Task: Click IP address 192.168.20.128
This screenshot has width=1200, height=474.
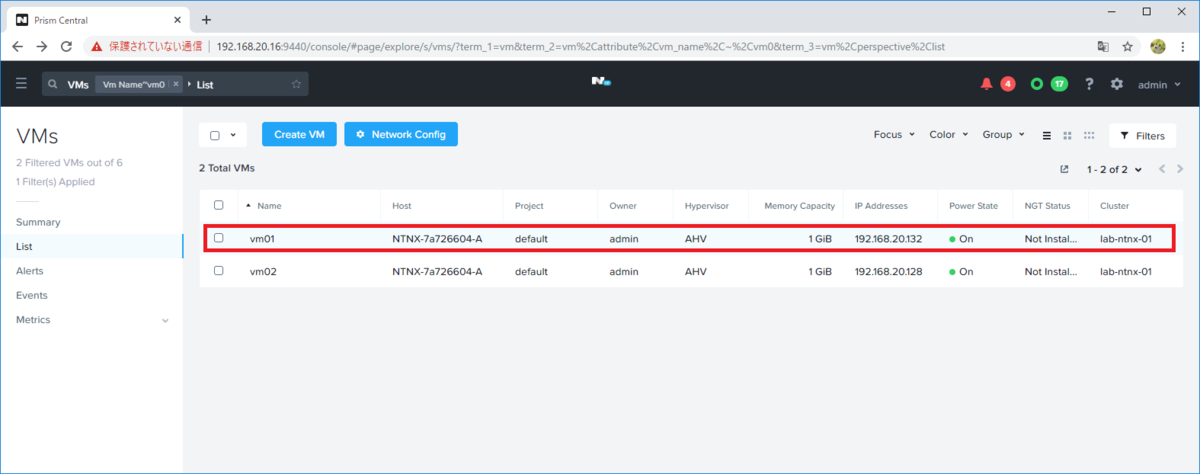Action: point(888,271)
